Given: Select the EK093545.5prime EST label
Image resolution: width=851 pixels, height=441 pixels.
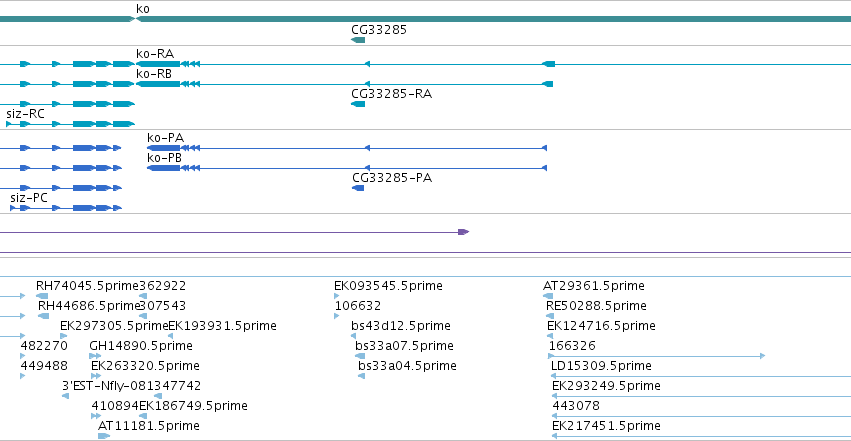Looking at the screenshot, I should pos(389,285).
